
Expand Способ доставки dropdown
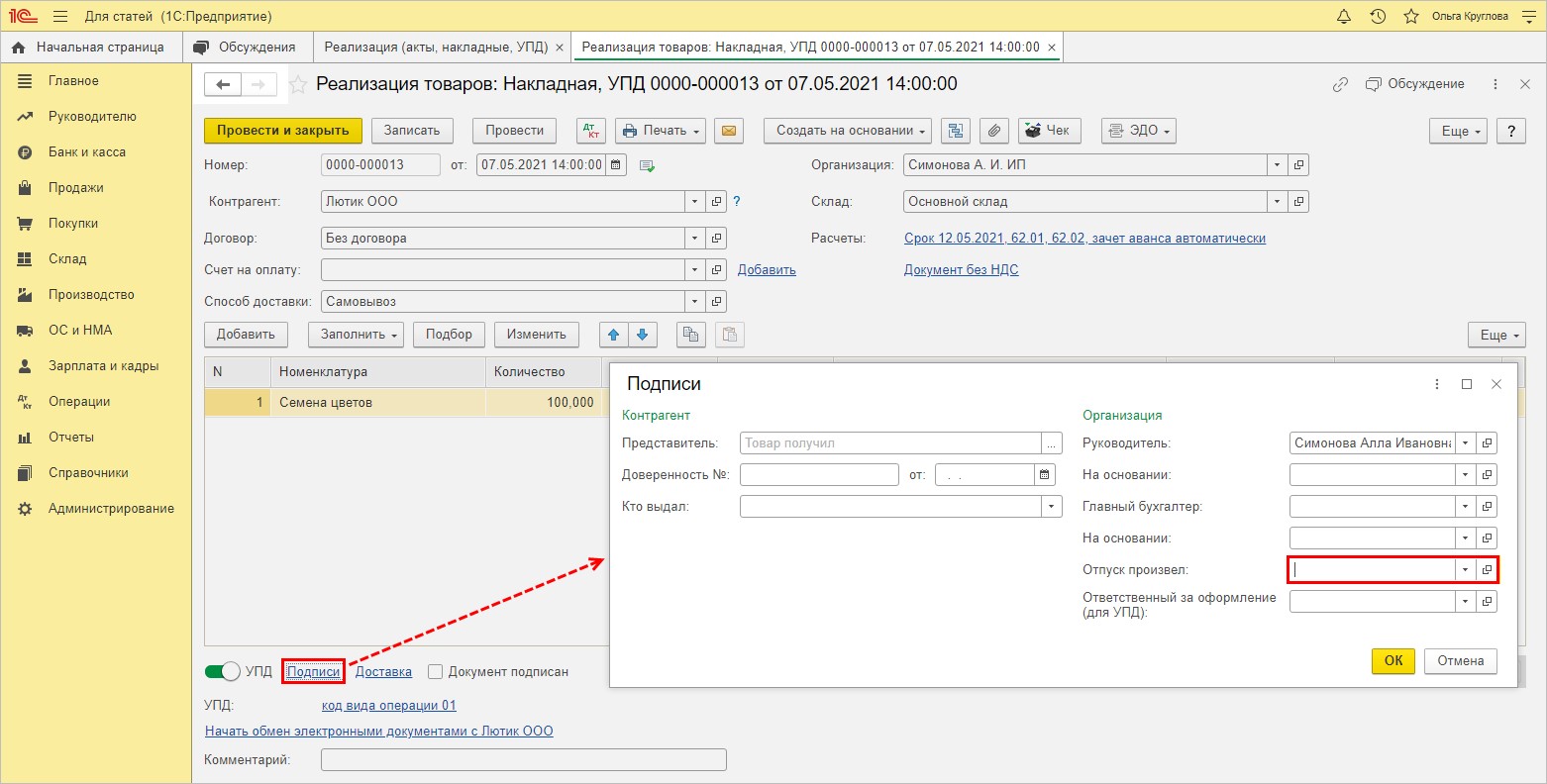(x=696, y=302)
